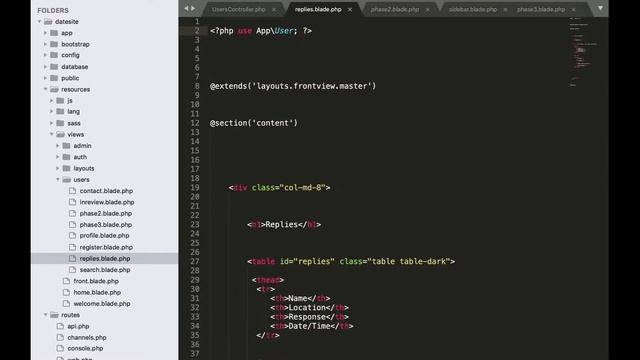Click the Location table header code
640x360 pixels.
[x=309, y=307]
